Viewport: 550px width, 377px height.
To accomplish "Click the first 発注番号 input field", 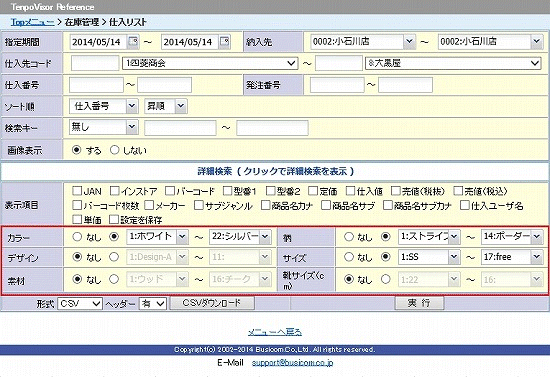I will pyautogui.click(x=337, y=85).
